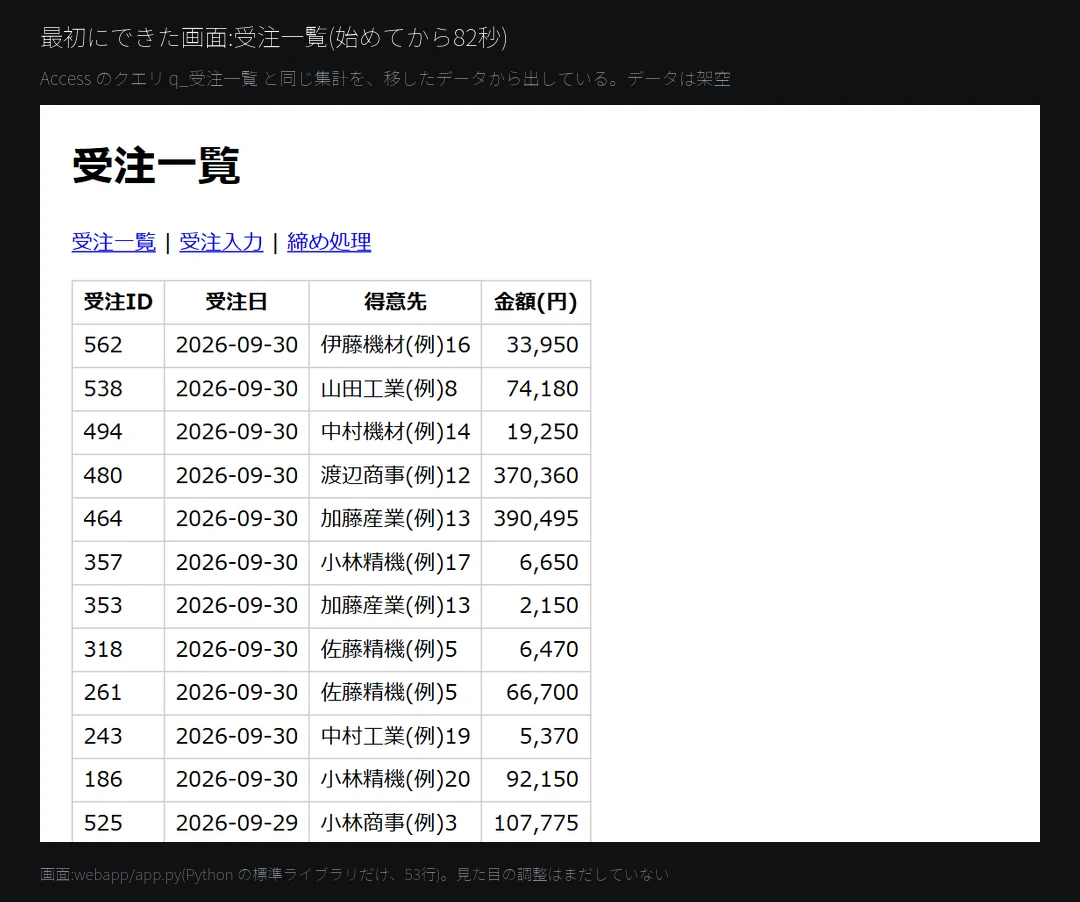Click customer 小林精機(例)17
Viewport: 1080px width, 902px height.
(x=395, y=562)
